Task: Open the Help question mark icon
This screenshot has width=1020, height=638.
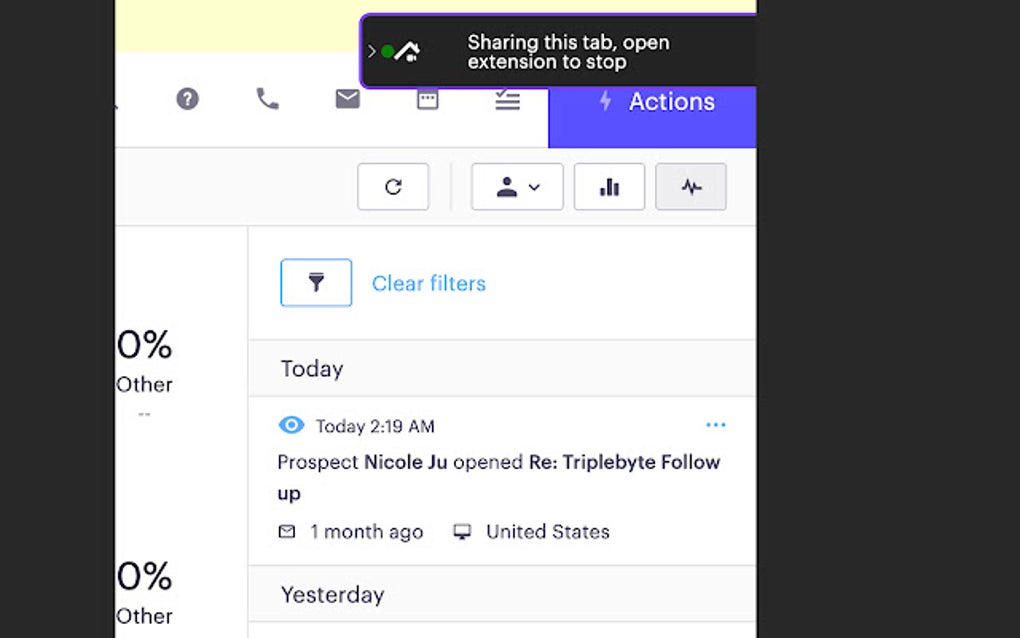Action: click(187, 99)
